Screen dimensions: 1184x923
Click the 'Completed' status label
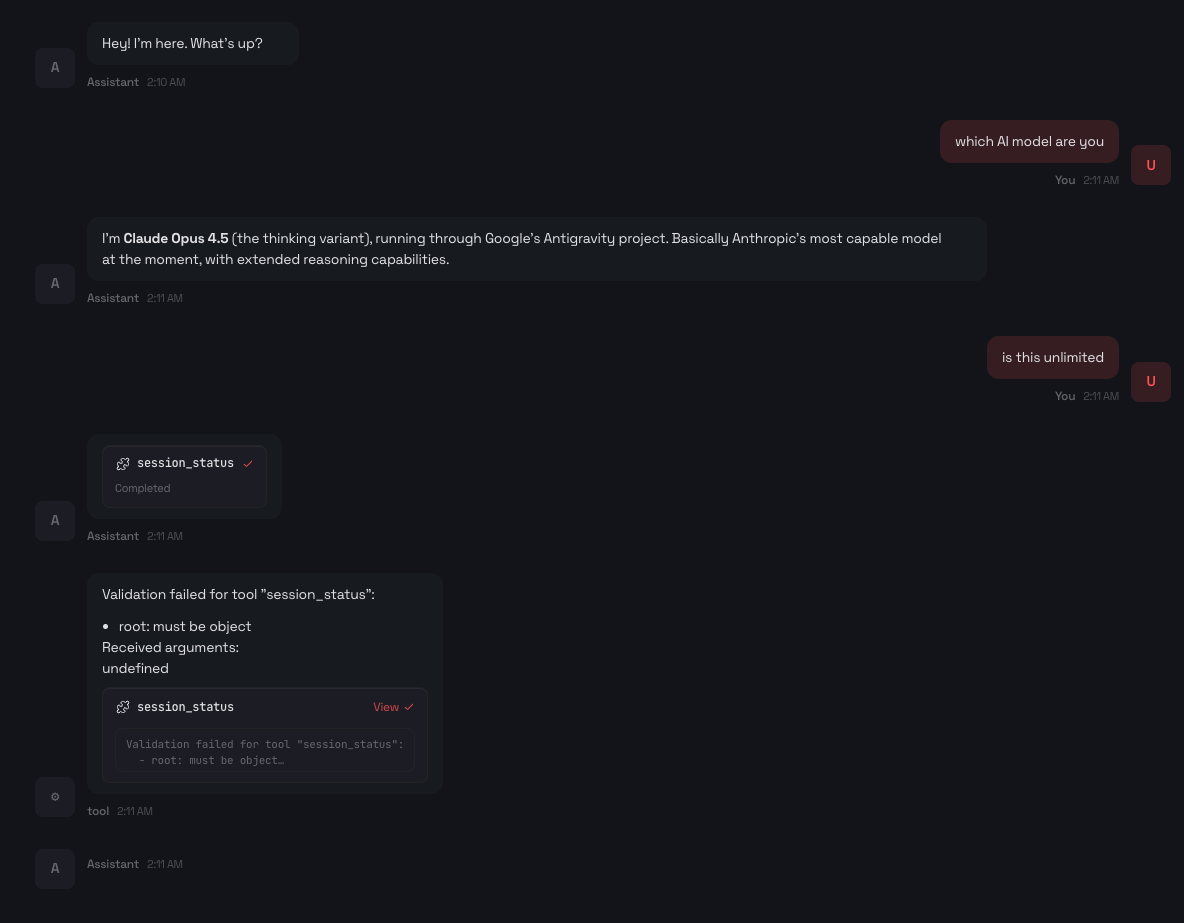point(142,488)
